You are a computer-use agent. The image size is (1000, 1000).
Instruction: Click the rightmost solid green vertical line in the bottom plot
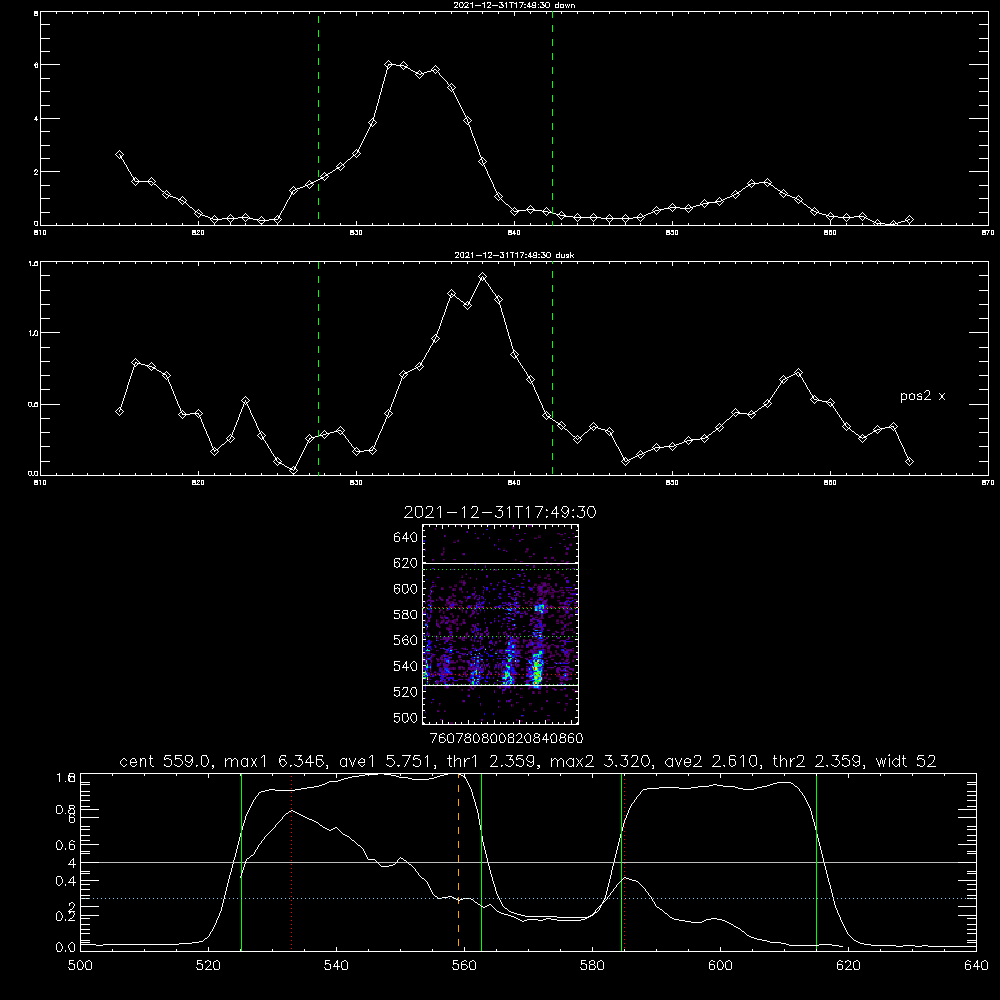click(816, 861)
